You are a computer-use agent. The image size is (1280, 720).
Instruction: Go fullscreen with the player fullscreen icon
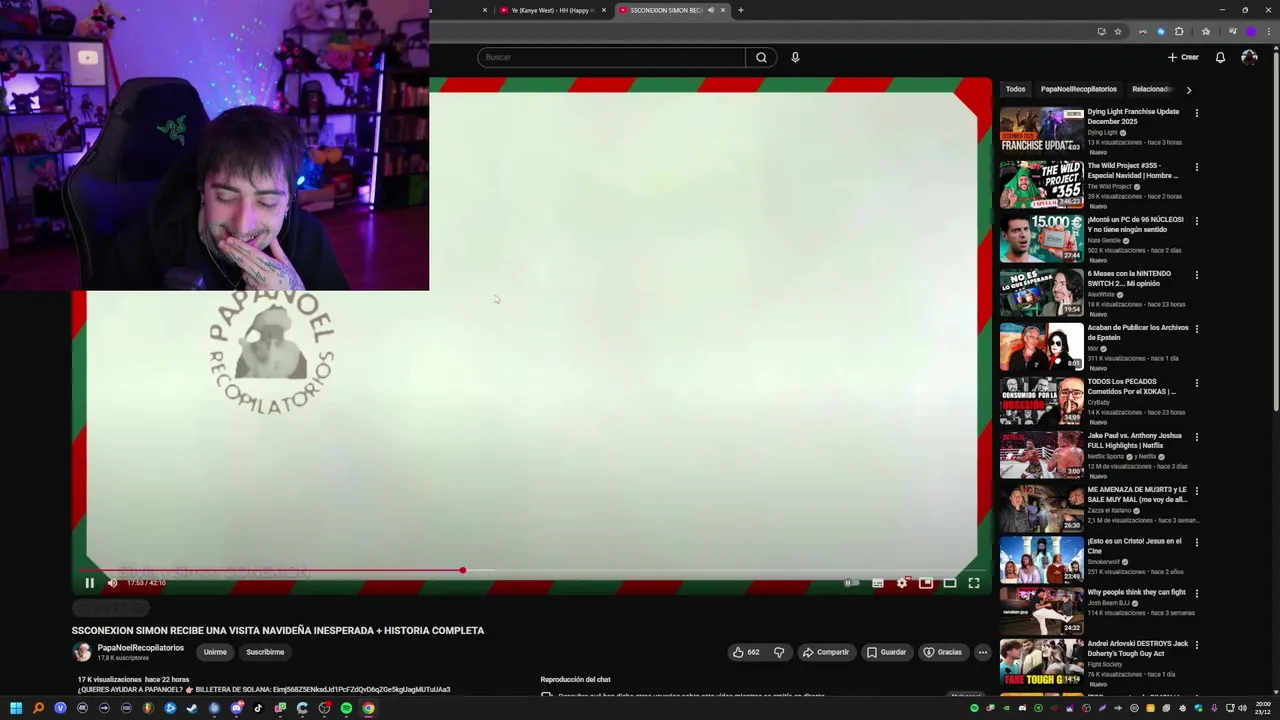(x=974, y=583)
